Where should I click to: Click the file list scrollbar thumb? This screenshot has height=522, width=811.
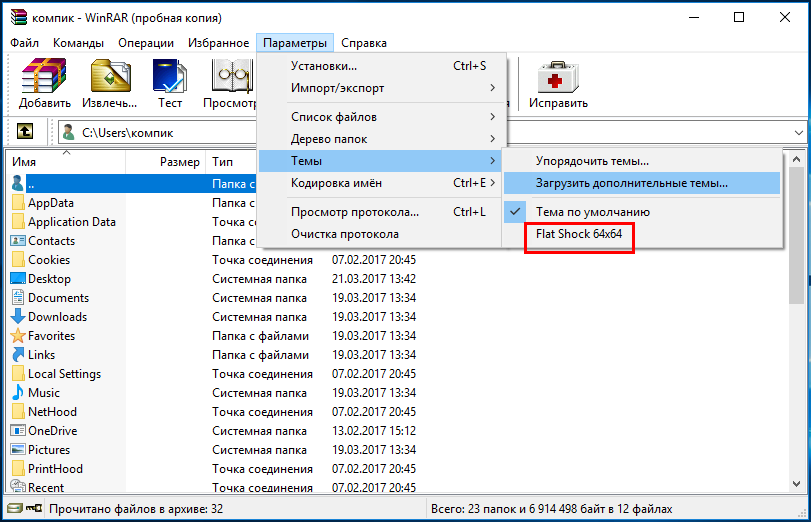click(797, 236)
